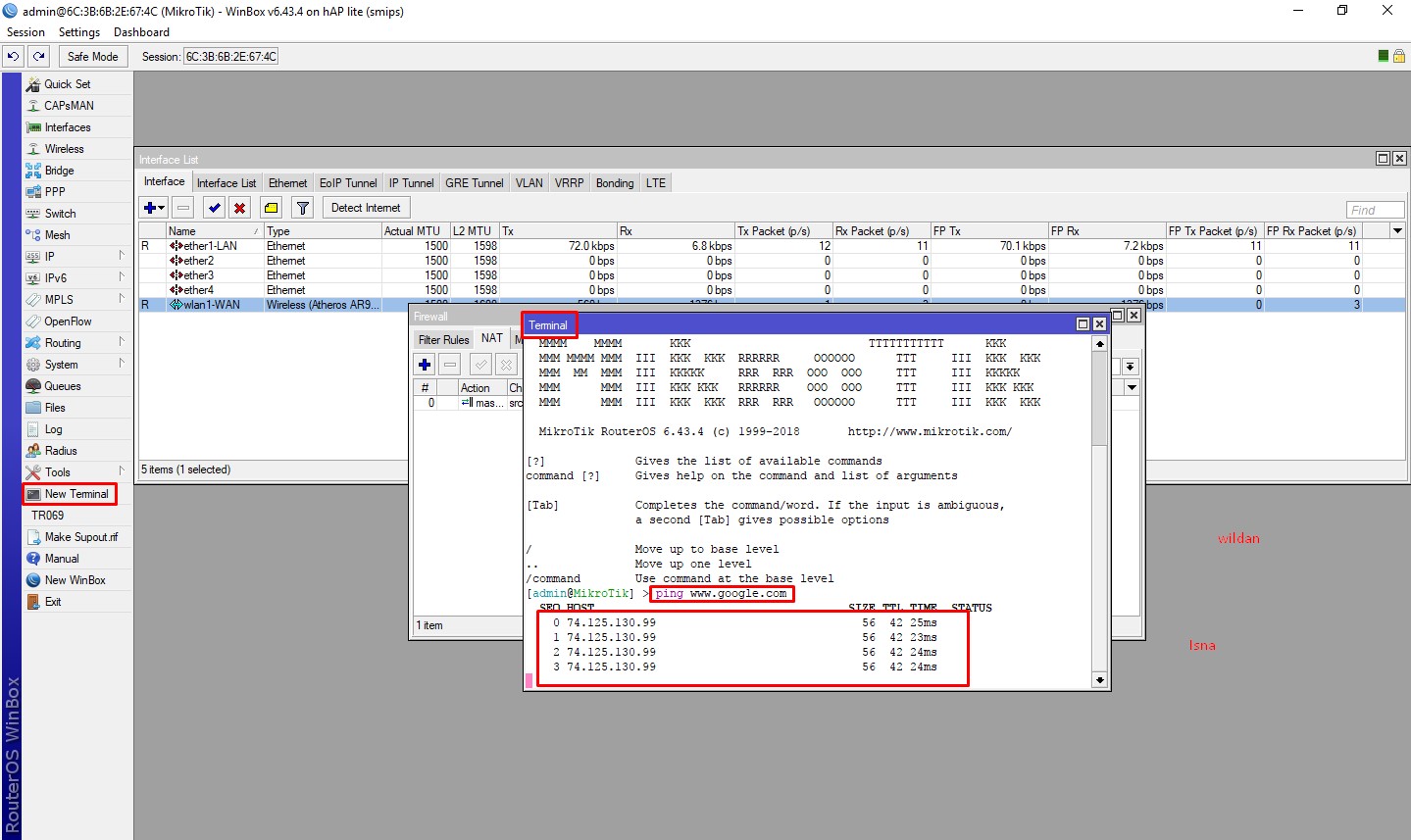Switch to the Ethernet tab

[x=288, y=183]
